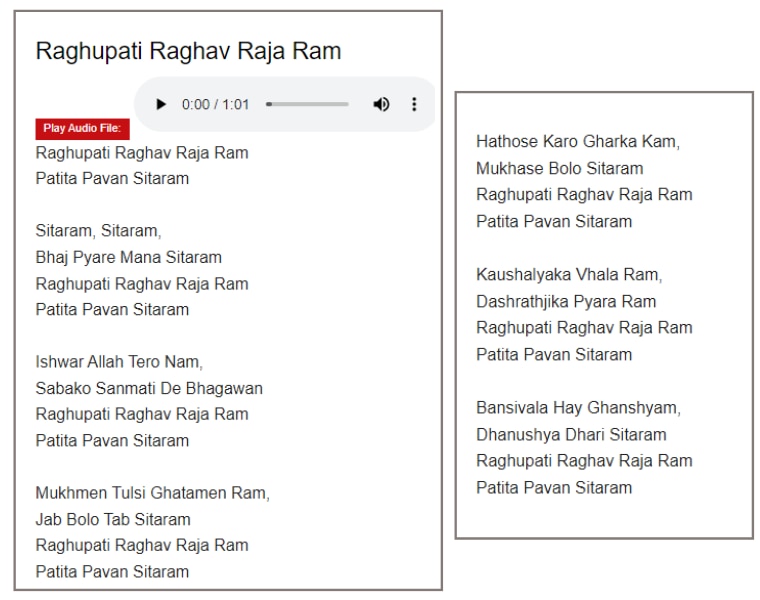Click the lyric line directly under the red label

[x=142, y=153]
